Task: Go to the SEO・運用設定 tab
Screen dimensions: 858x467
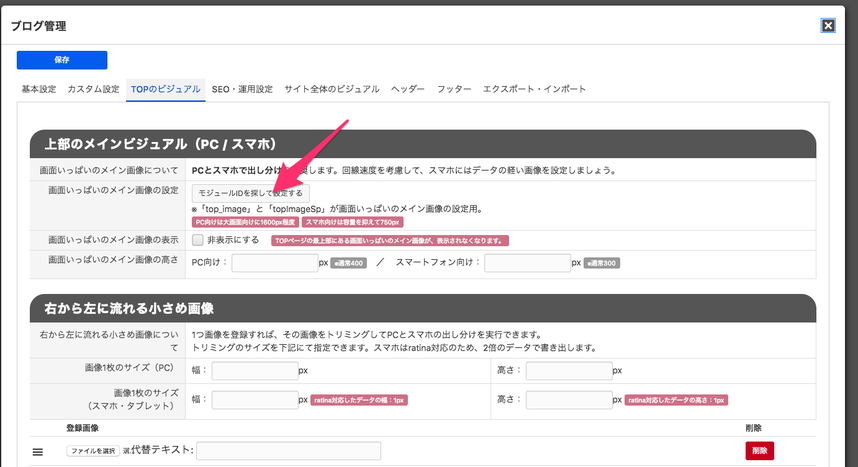Action: [x=242, y=89]
